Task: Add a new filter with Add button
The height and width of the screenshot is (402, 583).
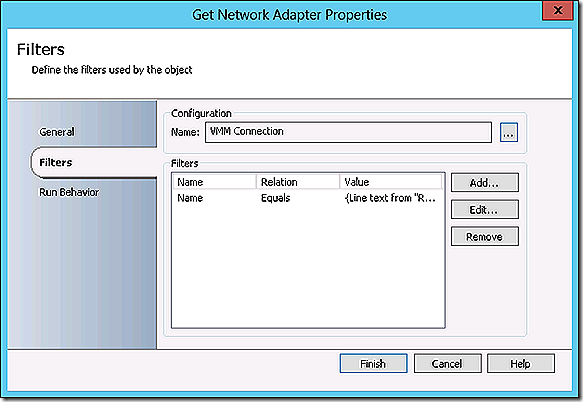Action: 484,183
